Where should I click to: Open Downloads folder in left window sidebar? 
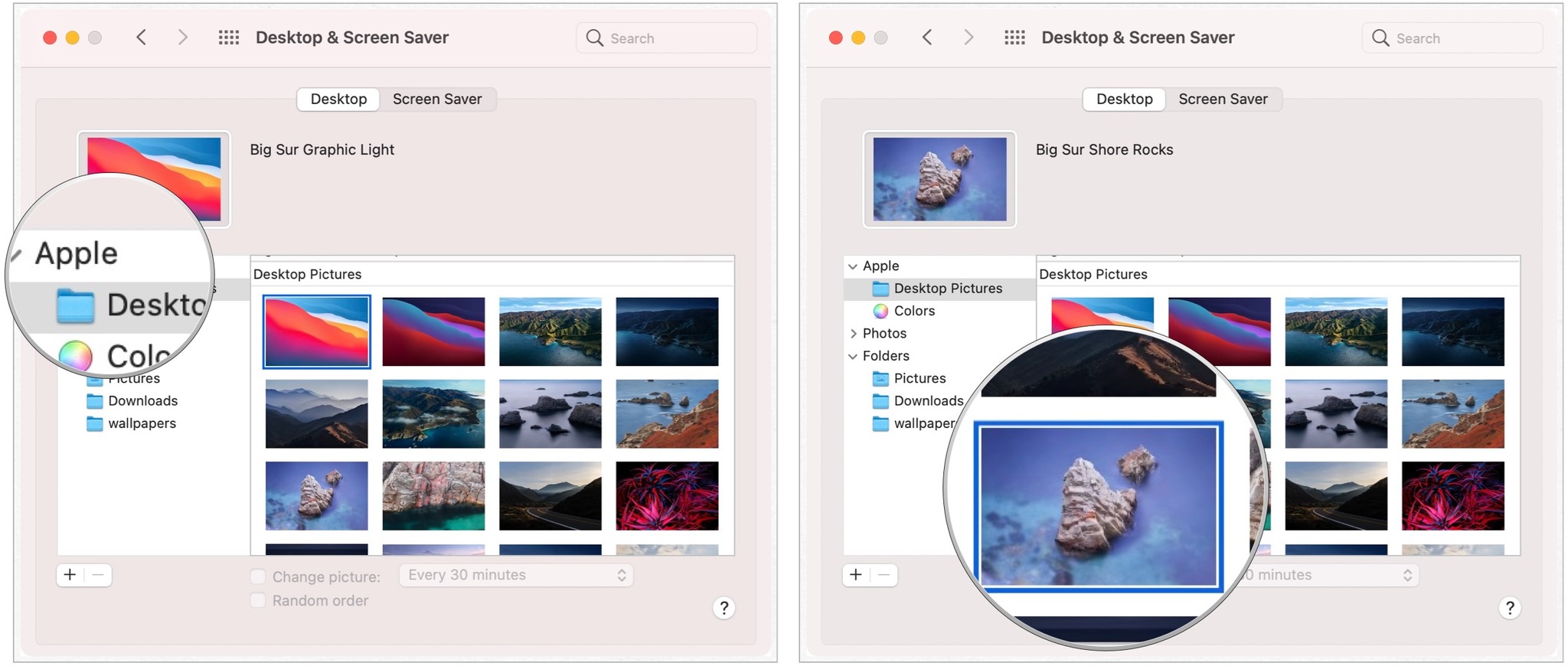(142, 400)
